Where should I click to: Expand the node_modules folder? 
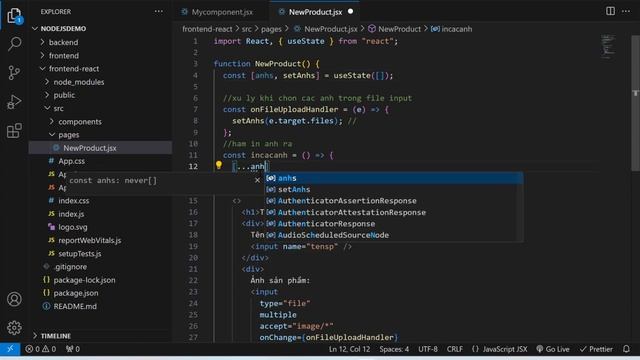pyautogui.click(x=100, y=82)
